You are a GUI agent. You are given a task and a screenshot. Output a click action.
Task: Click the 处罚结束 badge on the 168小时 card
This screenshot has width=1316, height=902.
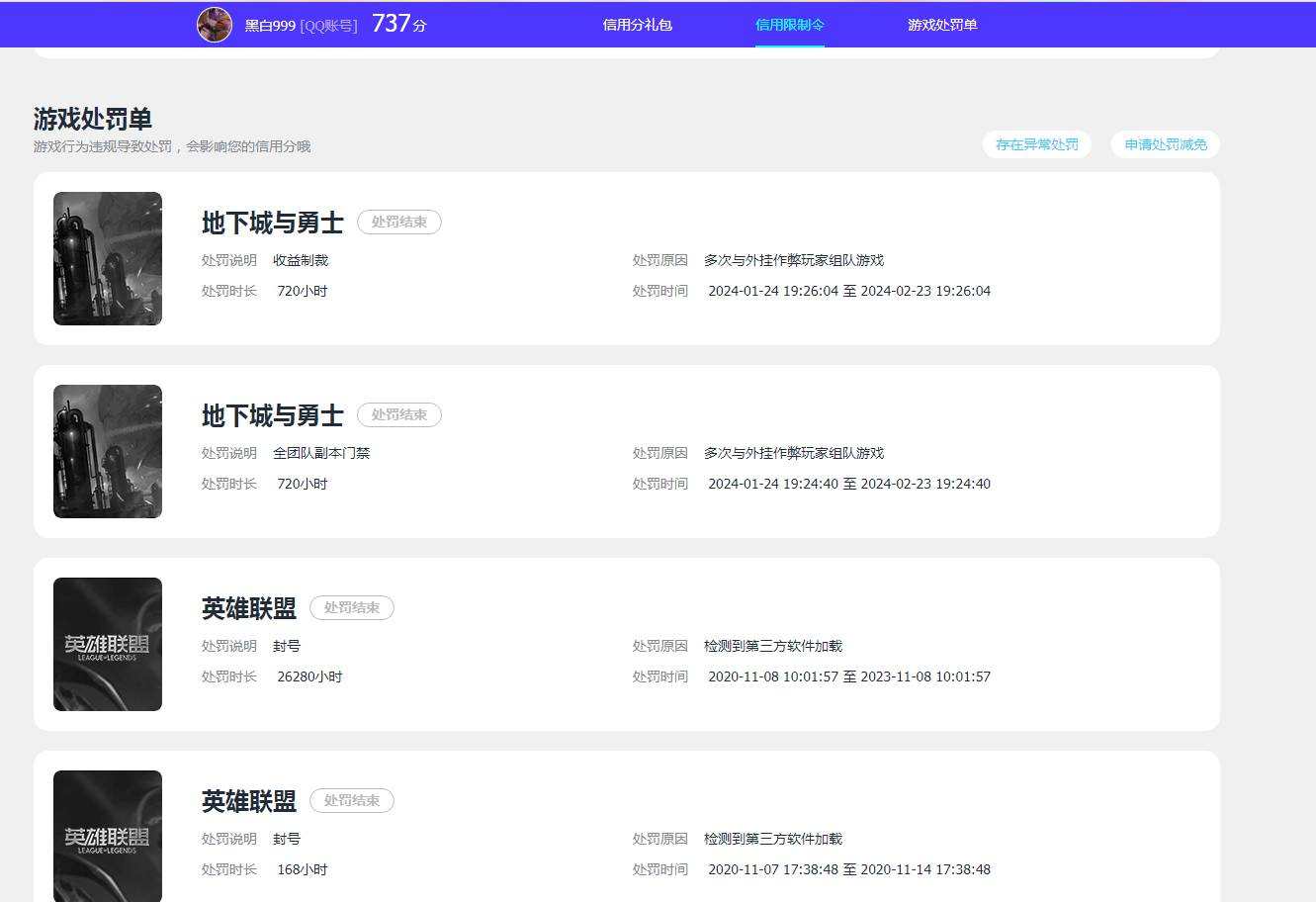(352, 801)
